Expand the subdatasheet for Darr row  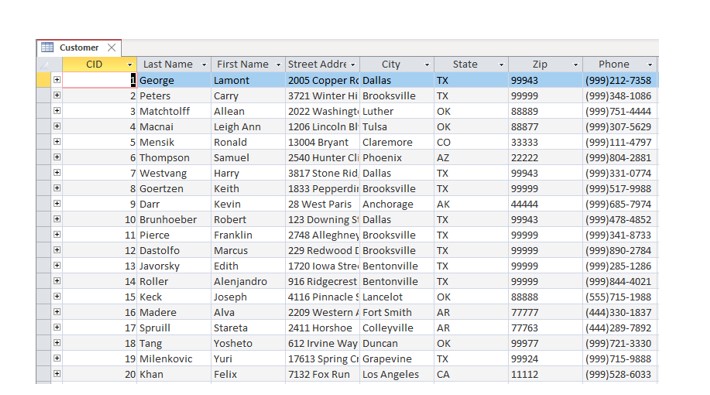[57, 203]
